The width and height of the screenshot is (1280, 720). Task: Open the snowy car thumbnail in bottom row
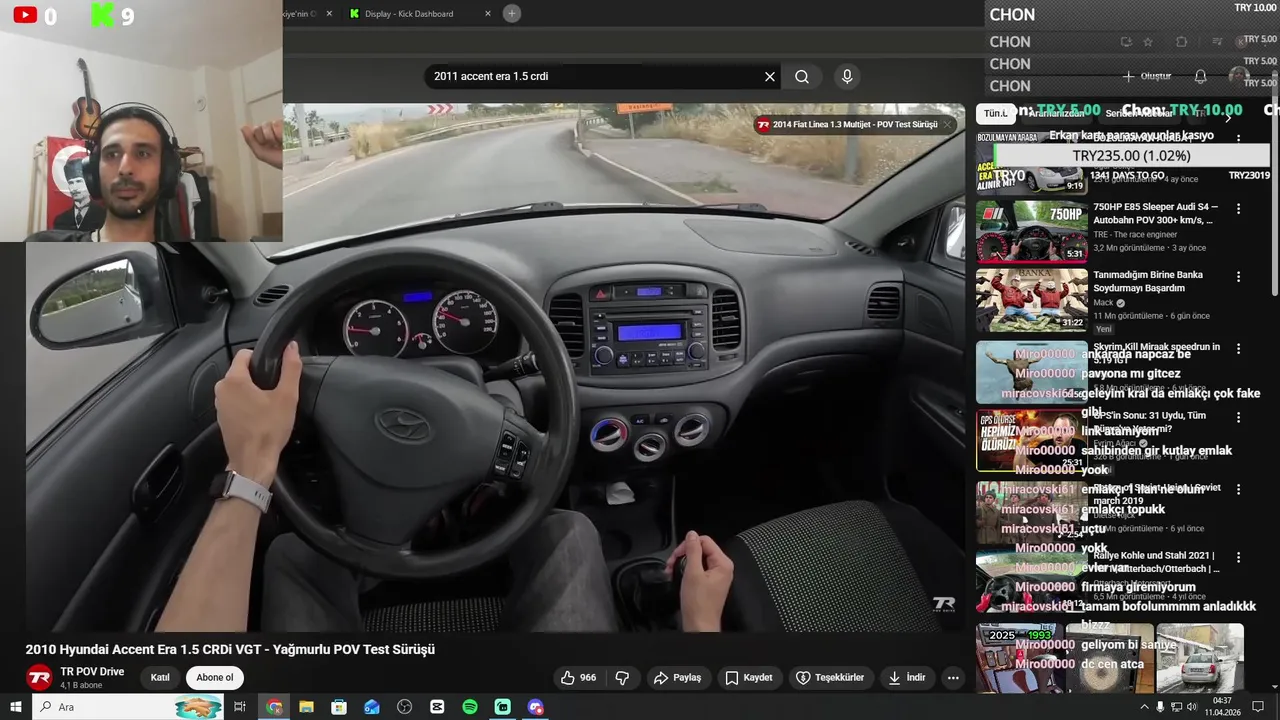[1200, 658]
